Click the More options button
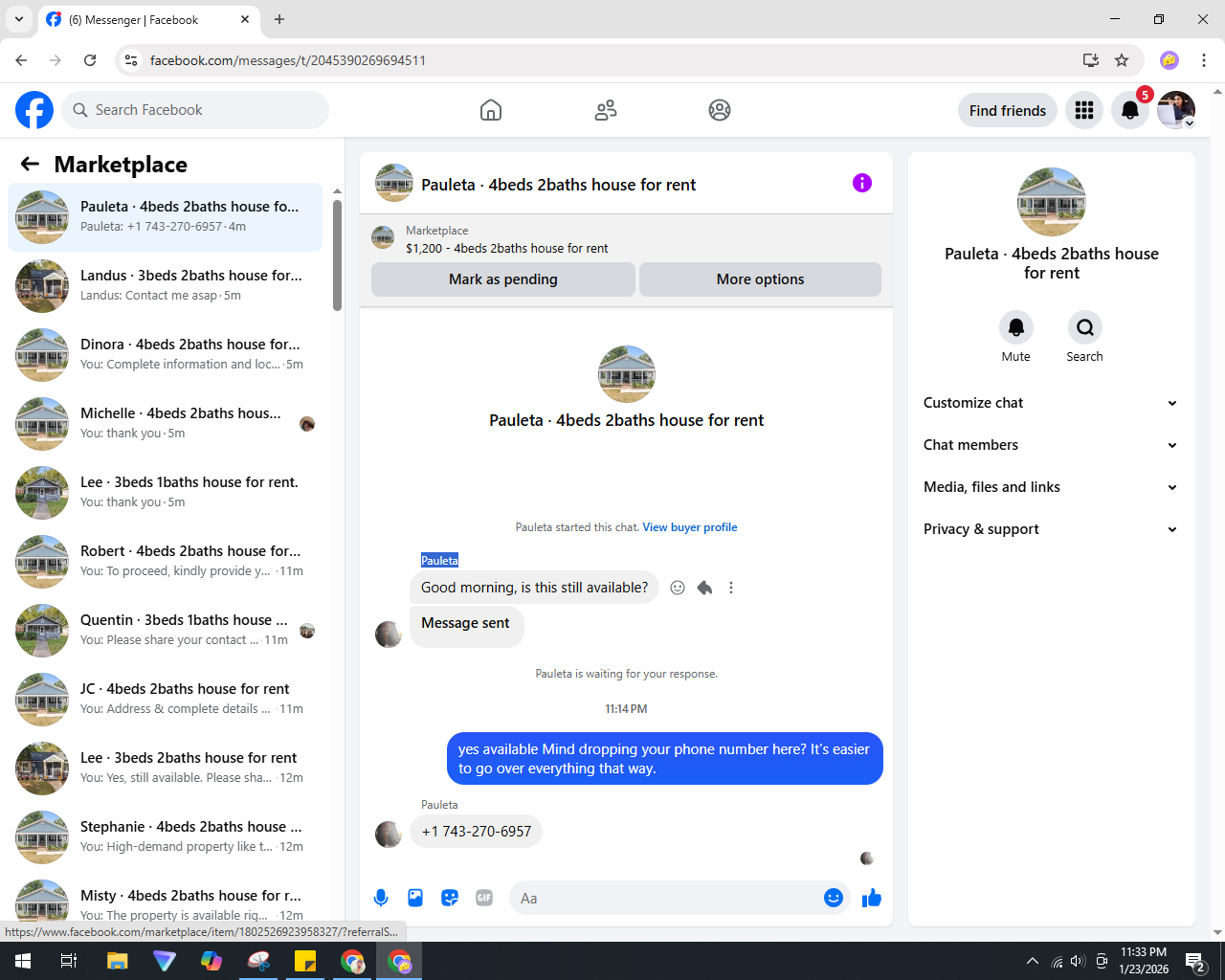 click(x=761, y=279)
